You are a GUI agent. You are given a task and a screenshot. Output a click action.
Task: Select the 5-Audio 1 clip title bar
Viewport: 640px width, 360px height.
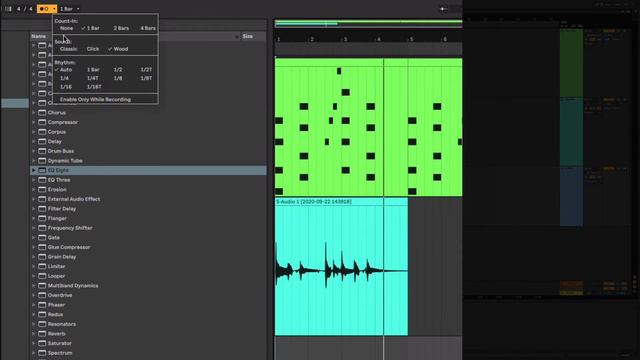341,202
